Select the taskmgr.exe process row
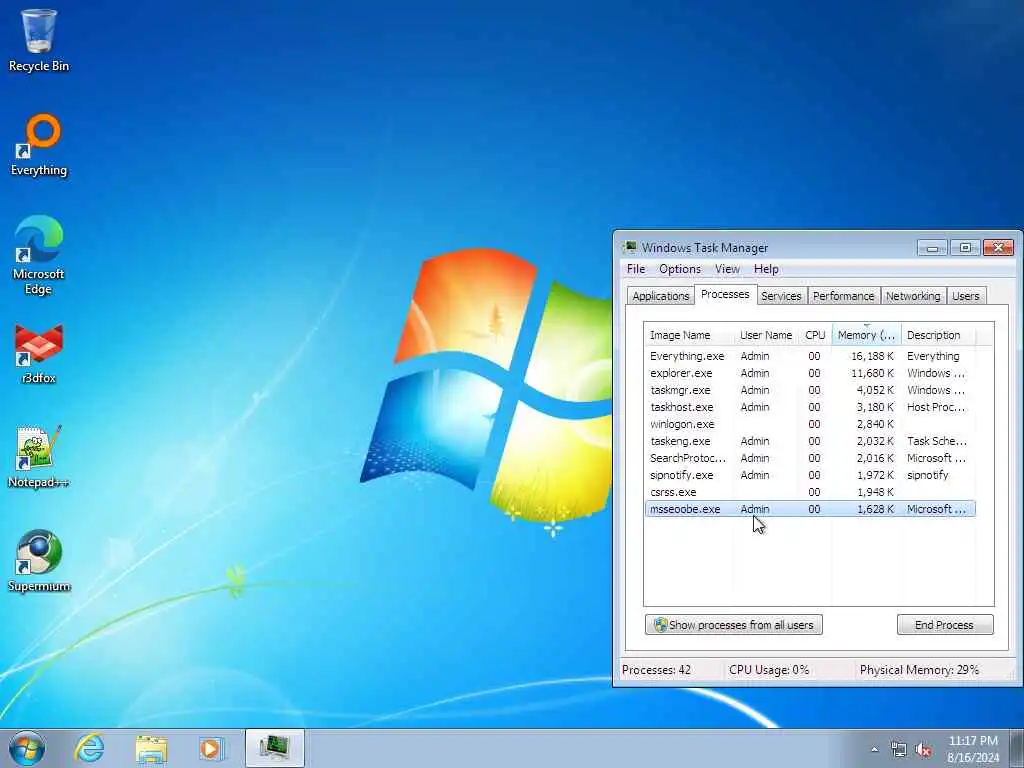The image size is (1024, 768). pos(810,390)
